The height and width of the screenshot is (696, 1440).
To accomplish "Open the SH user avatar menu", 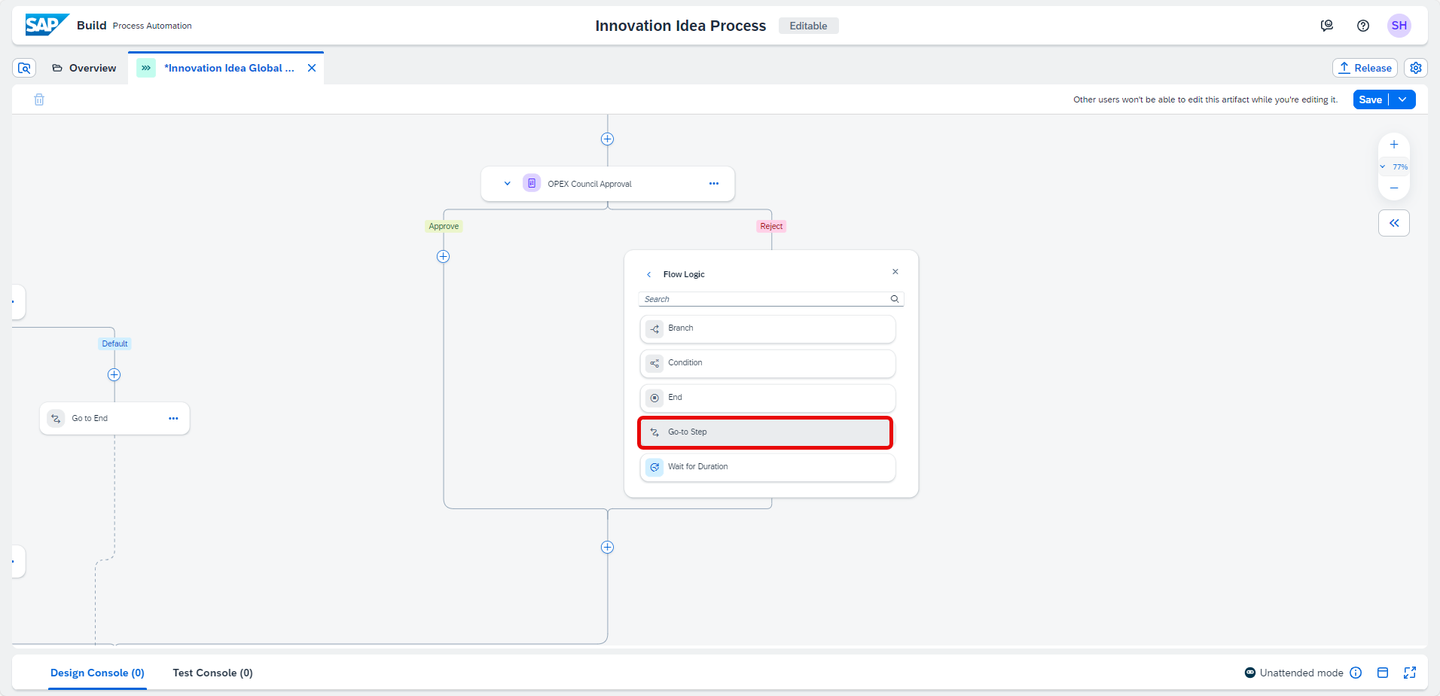I will pyautogui.click(x=1399, y=26).
